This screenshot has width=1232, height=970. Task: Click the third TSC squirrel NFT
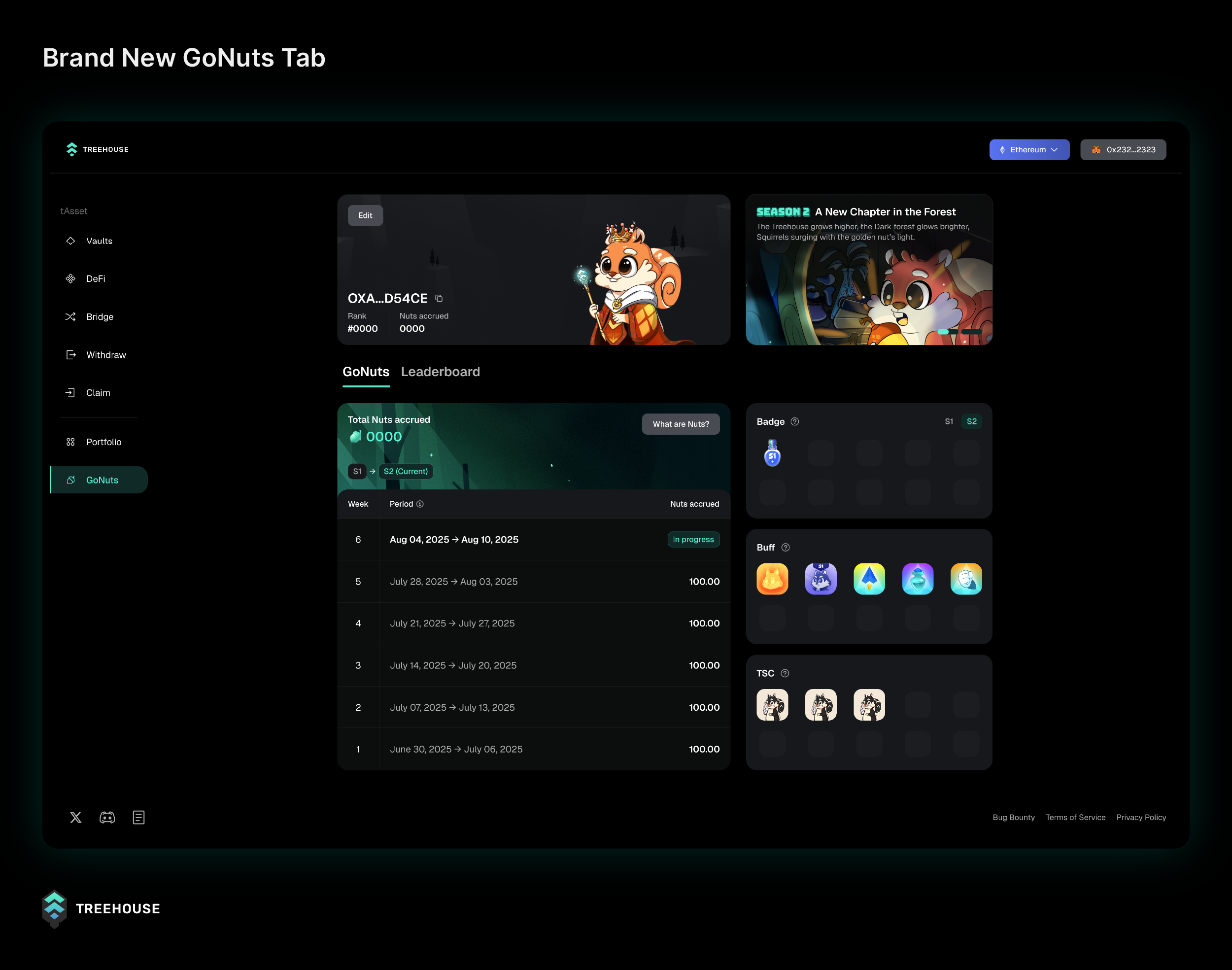[x=869, y=705]
